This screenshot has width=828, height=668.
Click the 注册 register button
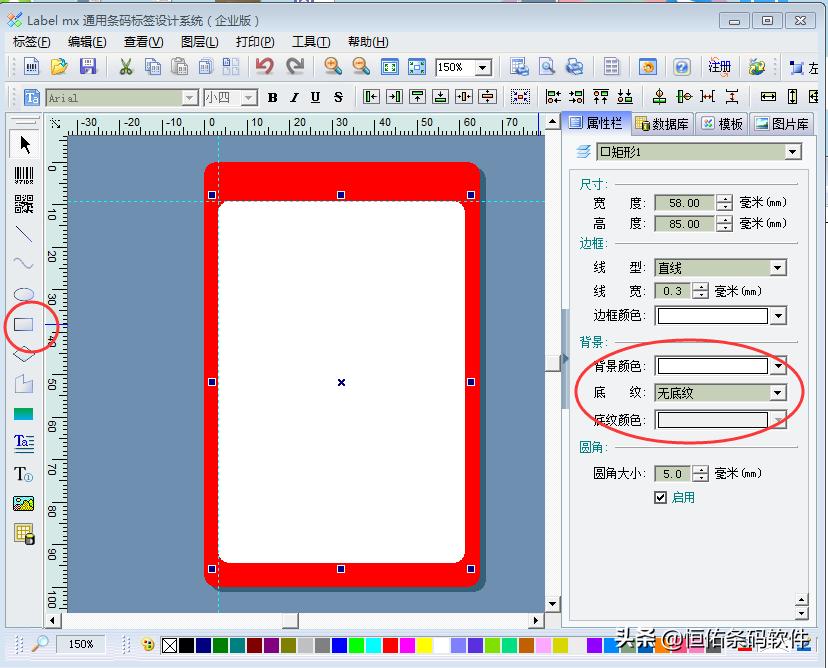719,67
